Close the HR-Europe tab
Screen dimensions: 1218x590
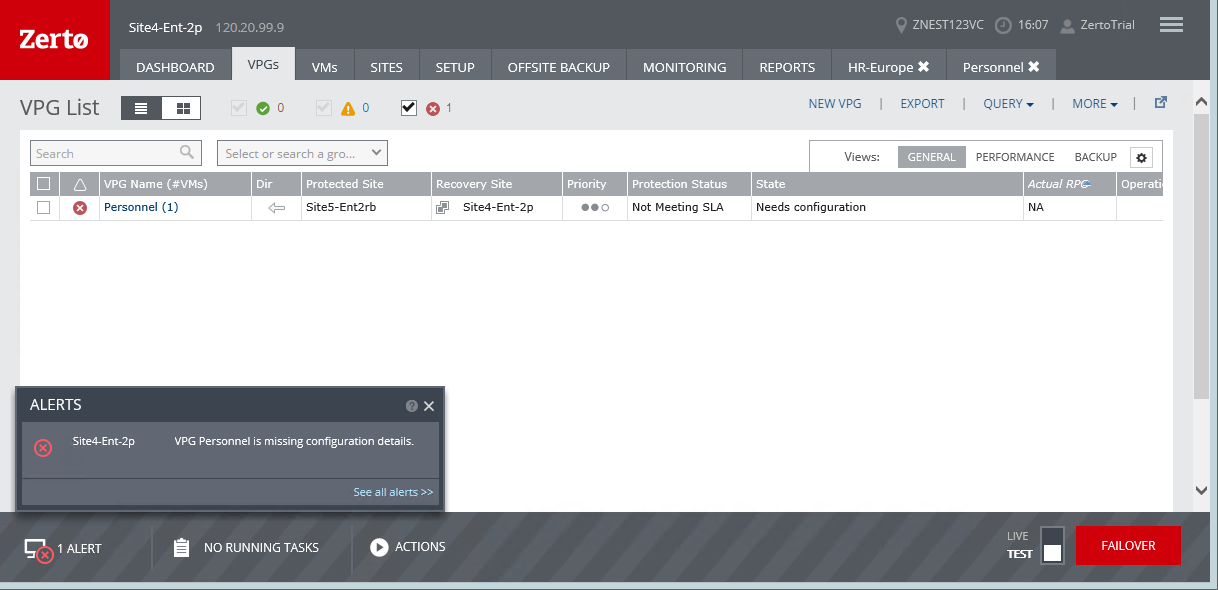[924, 66]
